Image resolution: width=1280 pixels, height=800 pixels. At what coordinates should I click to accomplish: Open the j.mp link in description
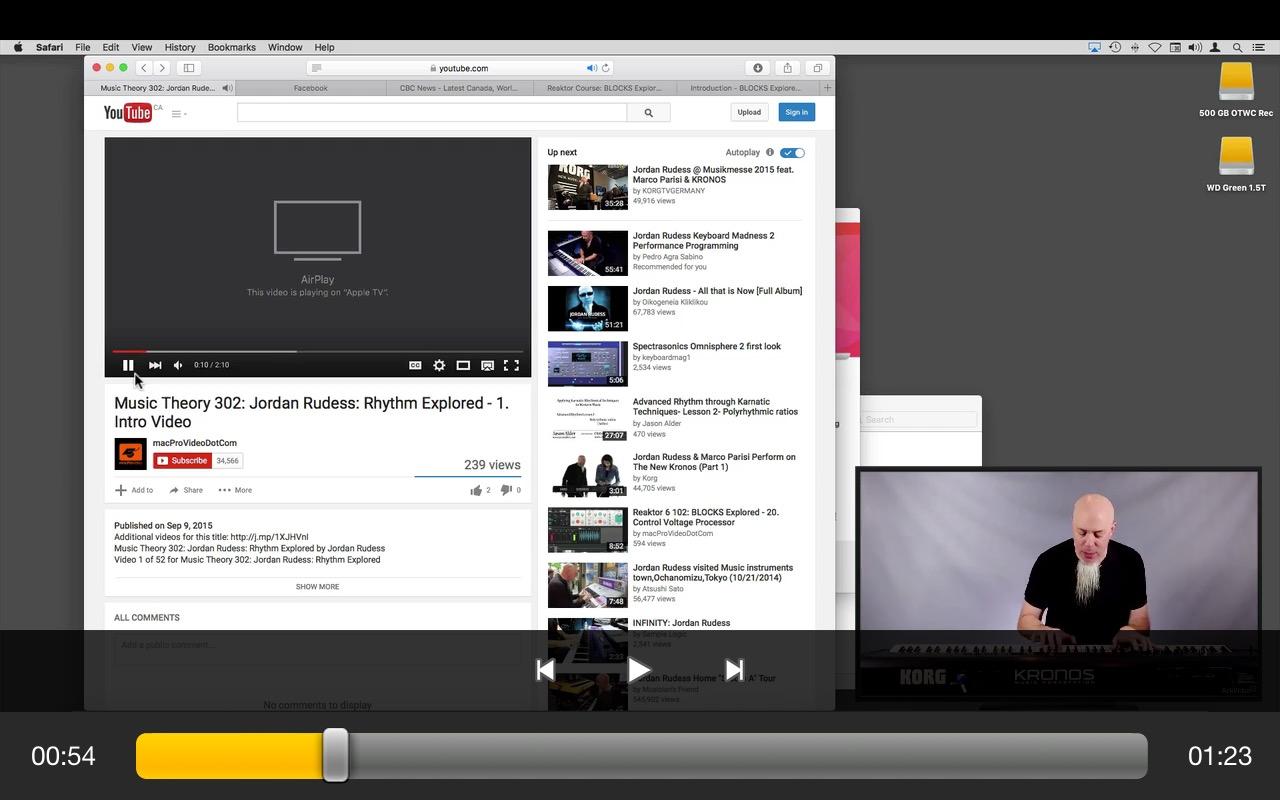click(269, 537)
